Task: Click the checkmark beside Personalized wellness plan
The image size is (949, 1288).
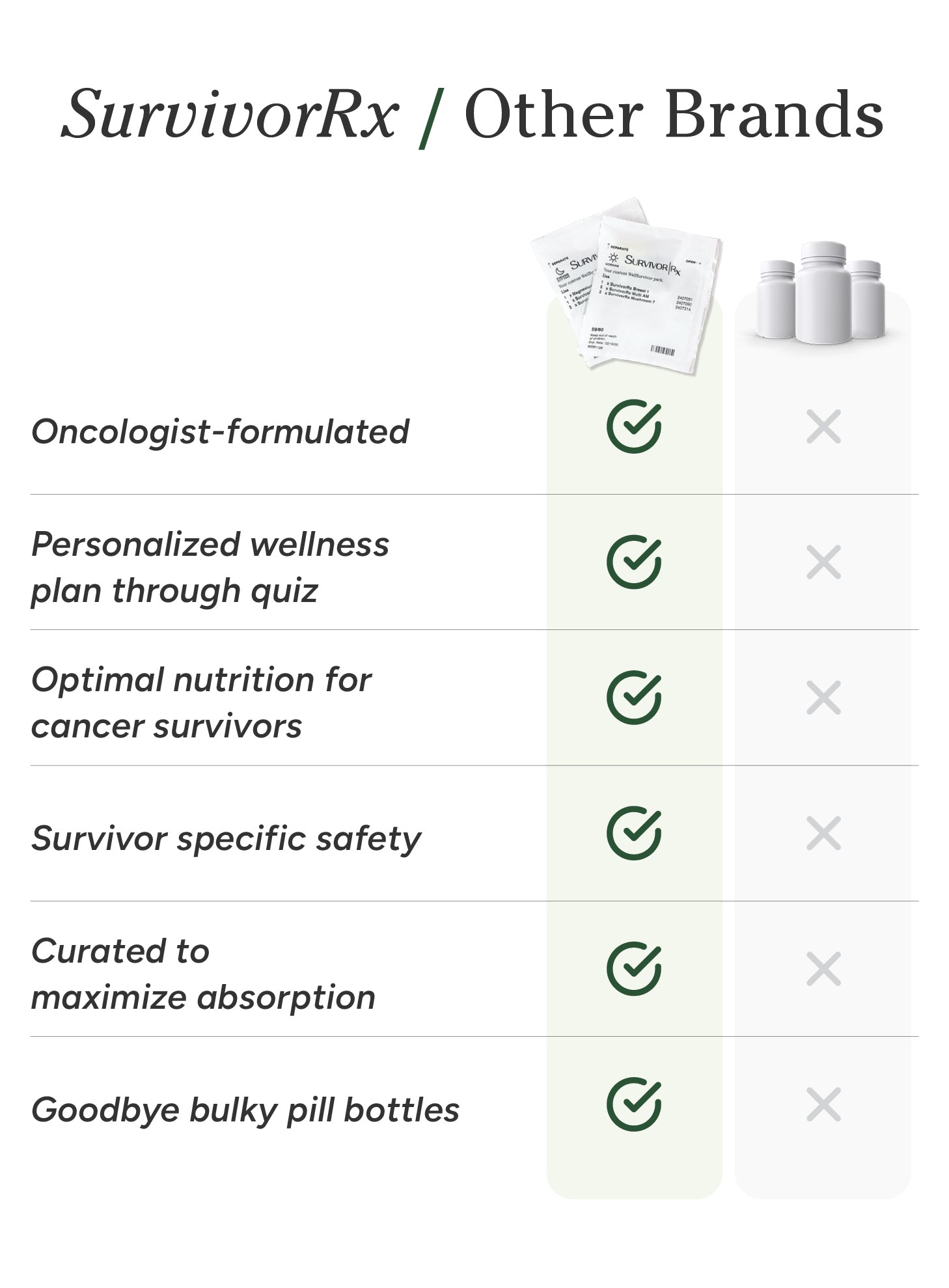Action: click(633, 562)
